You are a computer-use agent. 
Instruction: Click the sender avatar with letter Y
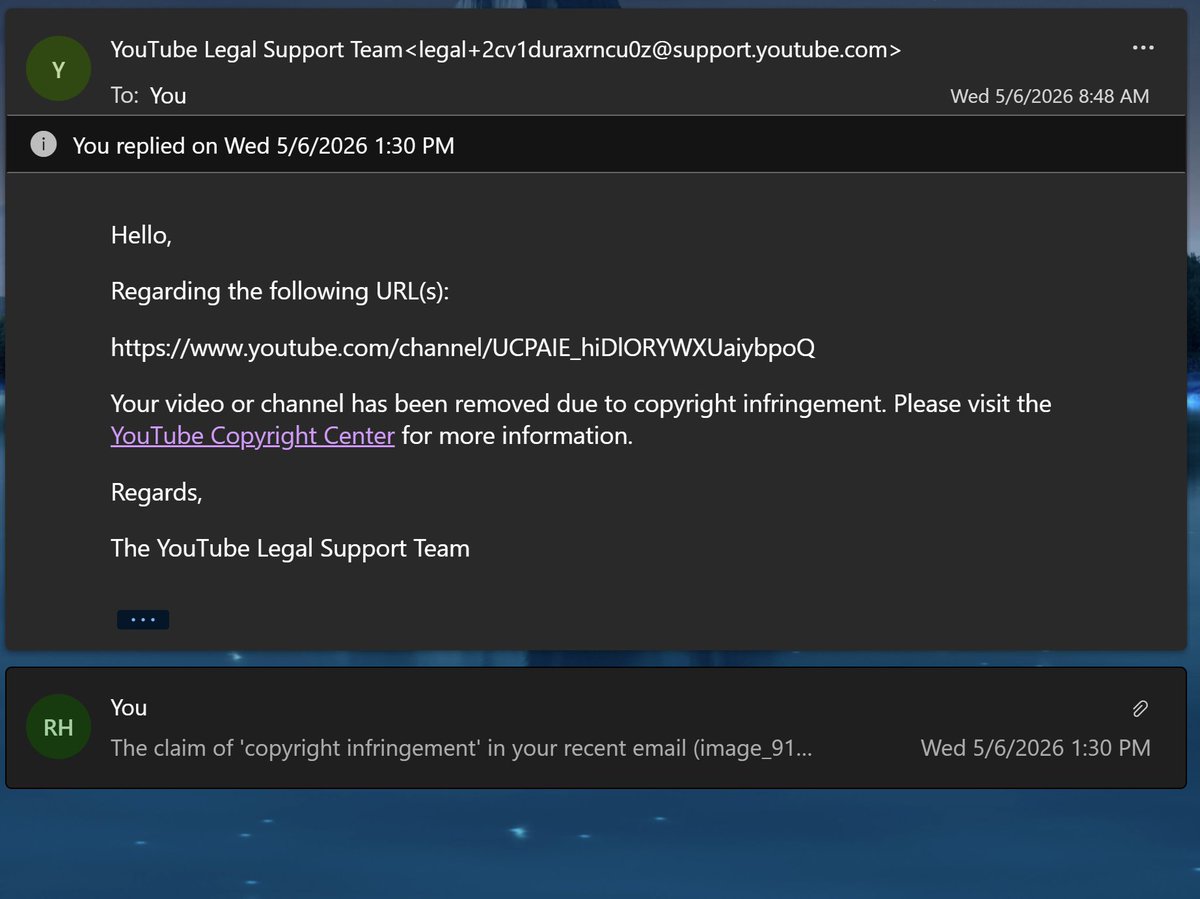click(x=59, y=69)
